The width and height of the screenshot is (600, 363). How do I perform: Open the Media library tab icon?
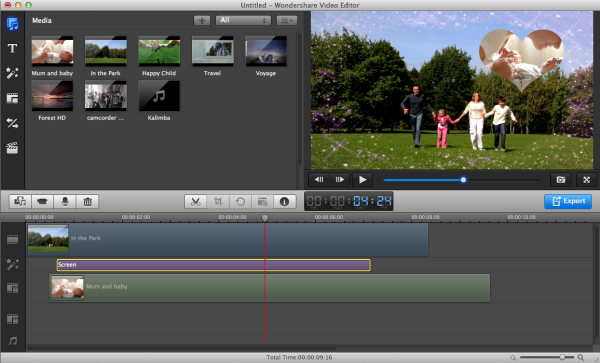click(12, 24)
